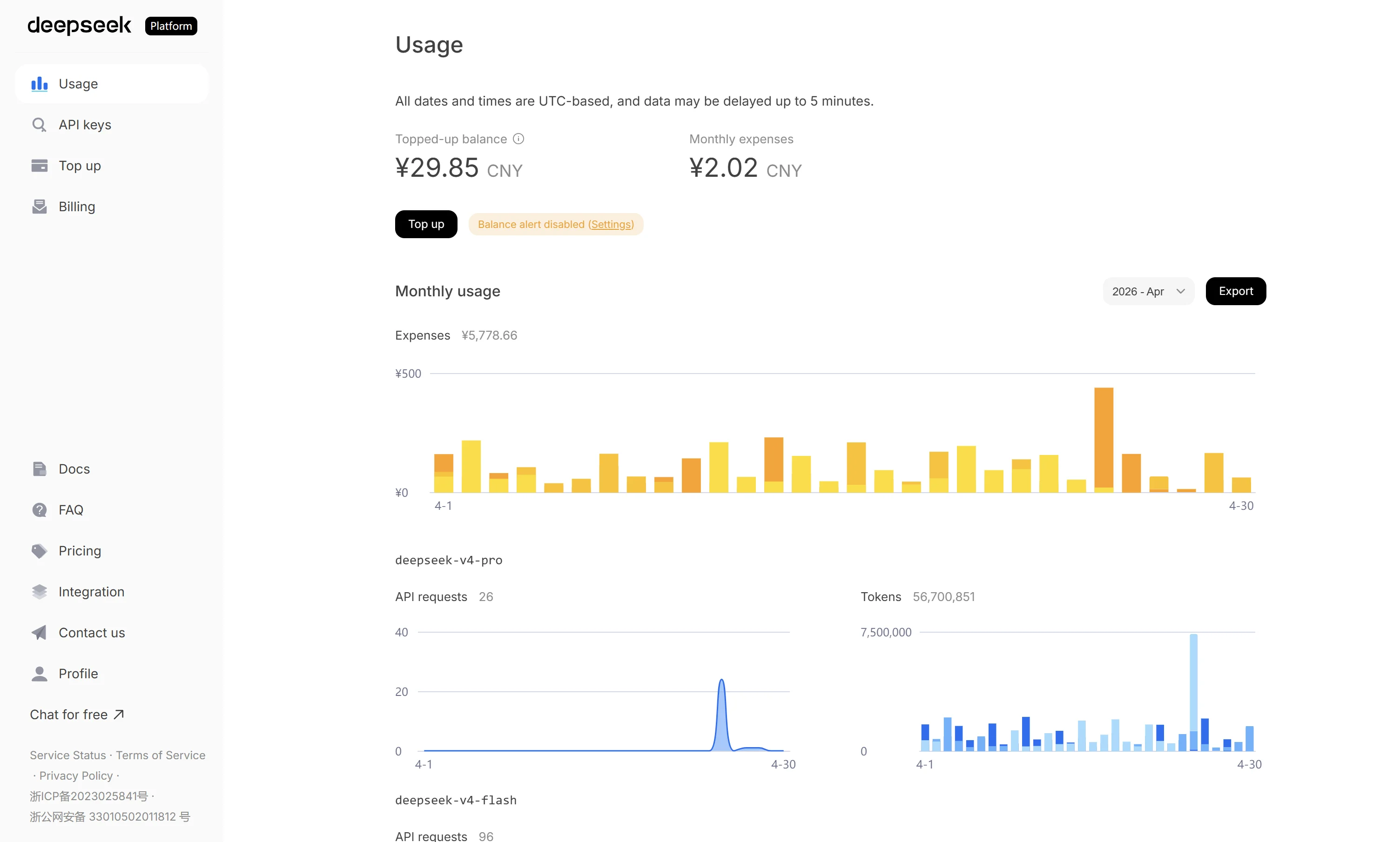1400x842 pixels.
Task: Click the Chat for free arrow icon
Action: (119, 715)
